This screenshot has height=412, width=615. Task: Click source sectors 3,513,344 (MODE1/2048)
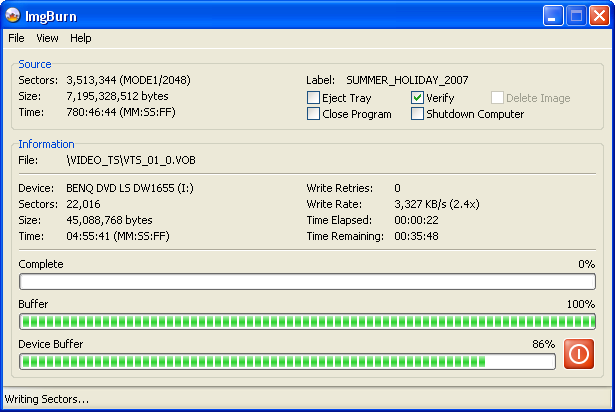pyautogui.click(x=128, y=80)
